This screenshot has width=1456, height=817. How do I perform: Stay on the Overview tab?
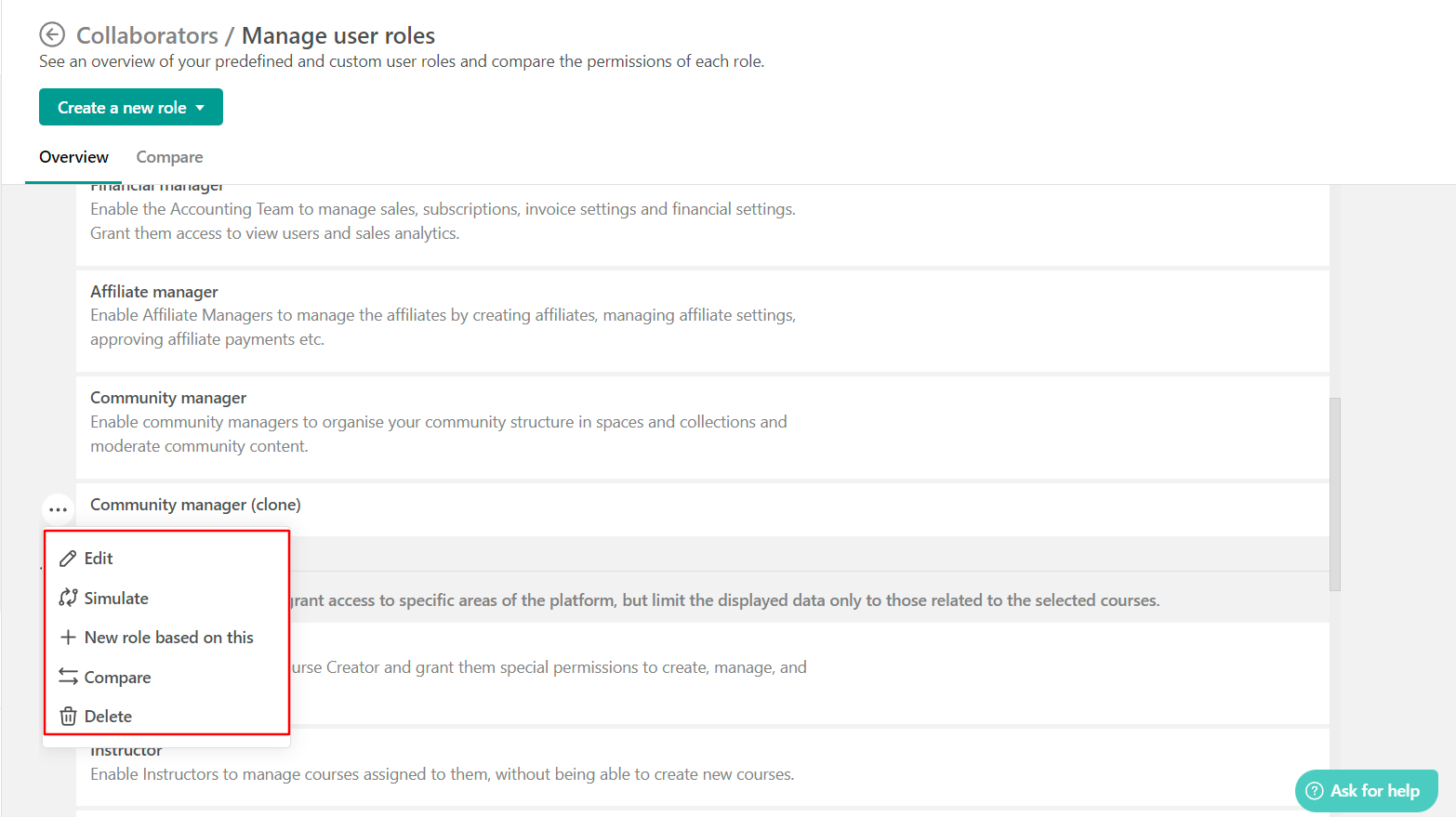[73, 156]
